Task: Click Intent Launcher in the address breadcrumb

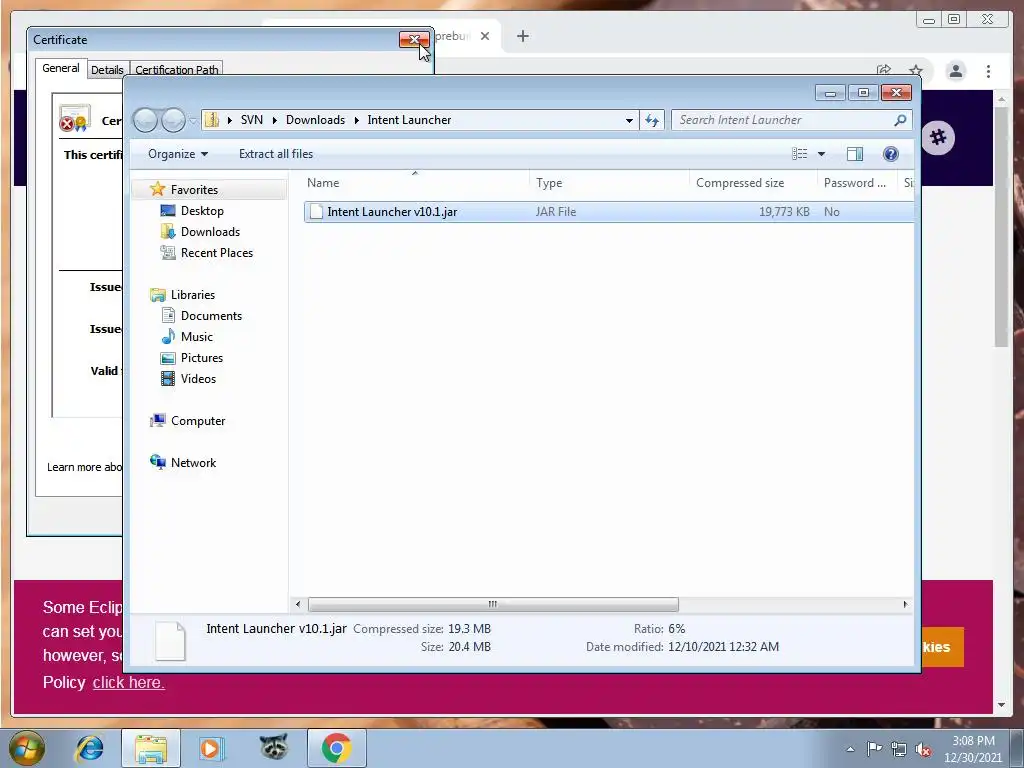Action: 409,120
